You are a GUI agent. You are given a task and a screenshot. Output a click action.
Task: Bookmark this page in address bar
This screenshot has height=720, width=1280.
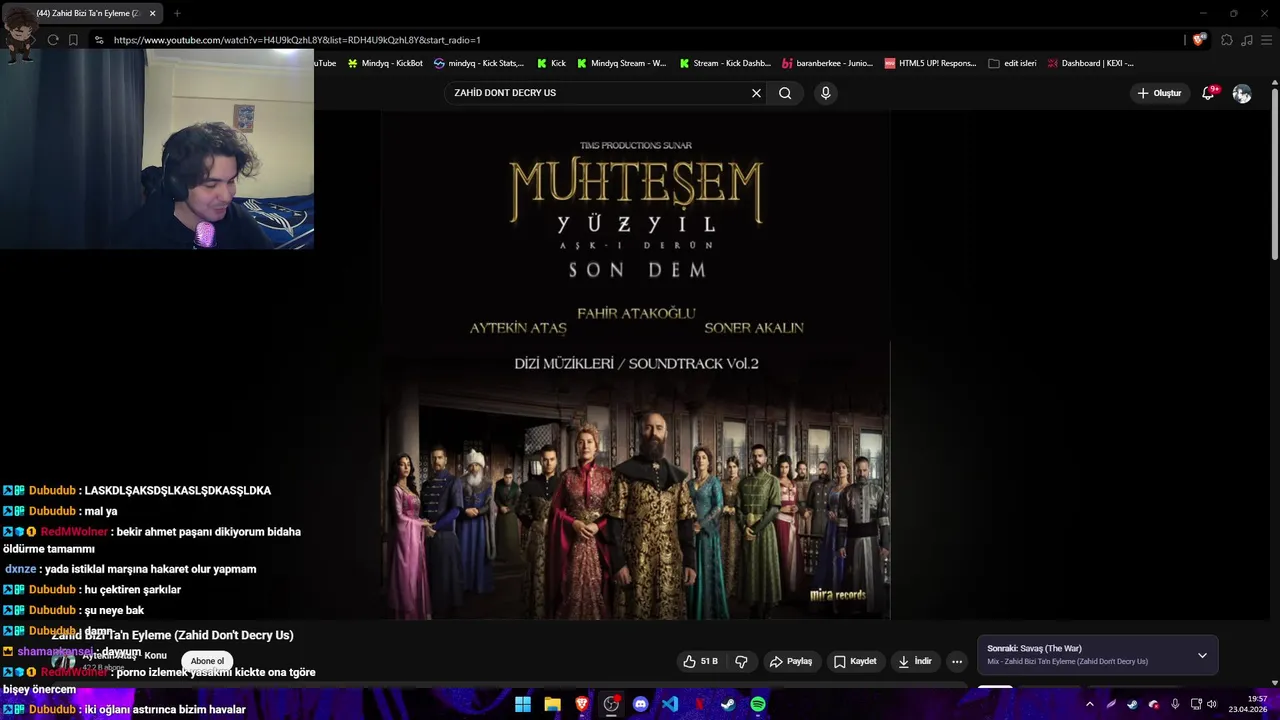click(73, 40)
